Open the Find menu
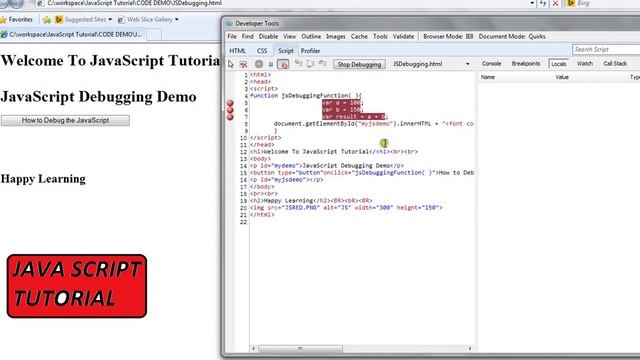Image resolution: width=640 pixels, height=360 pixels. (x=247, y=37)
